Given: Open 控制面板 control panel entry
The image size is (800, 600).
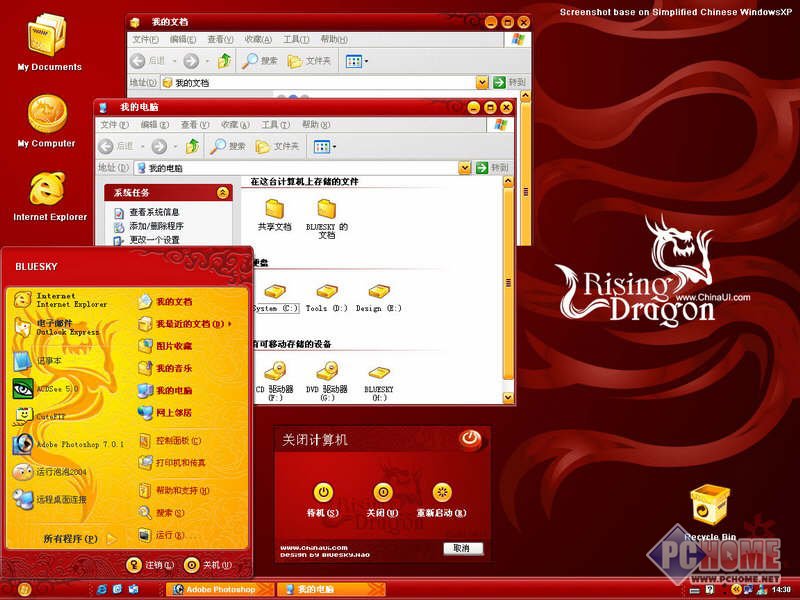Looking at the screenshot, I should tap(170, 440).
